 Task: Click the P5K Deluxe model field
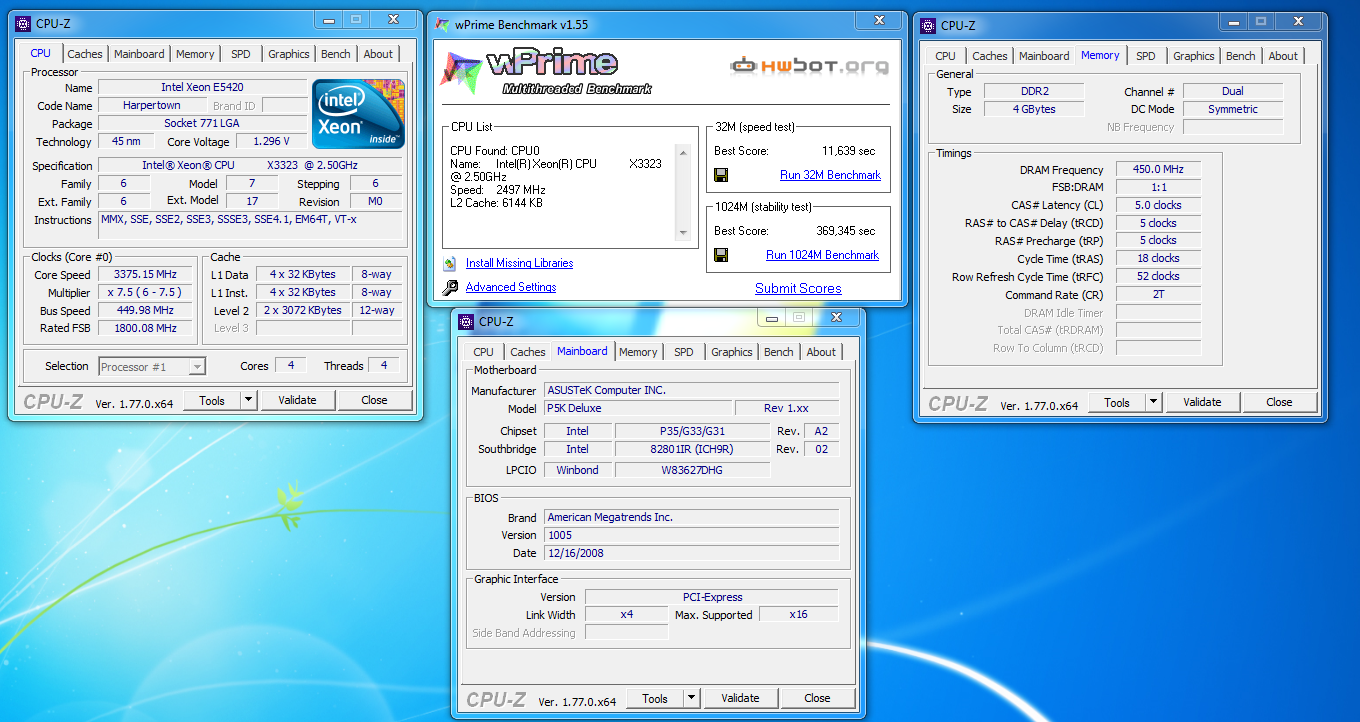click(x=637, y=408)
